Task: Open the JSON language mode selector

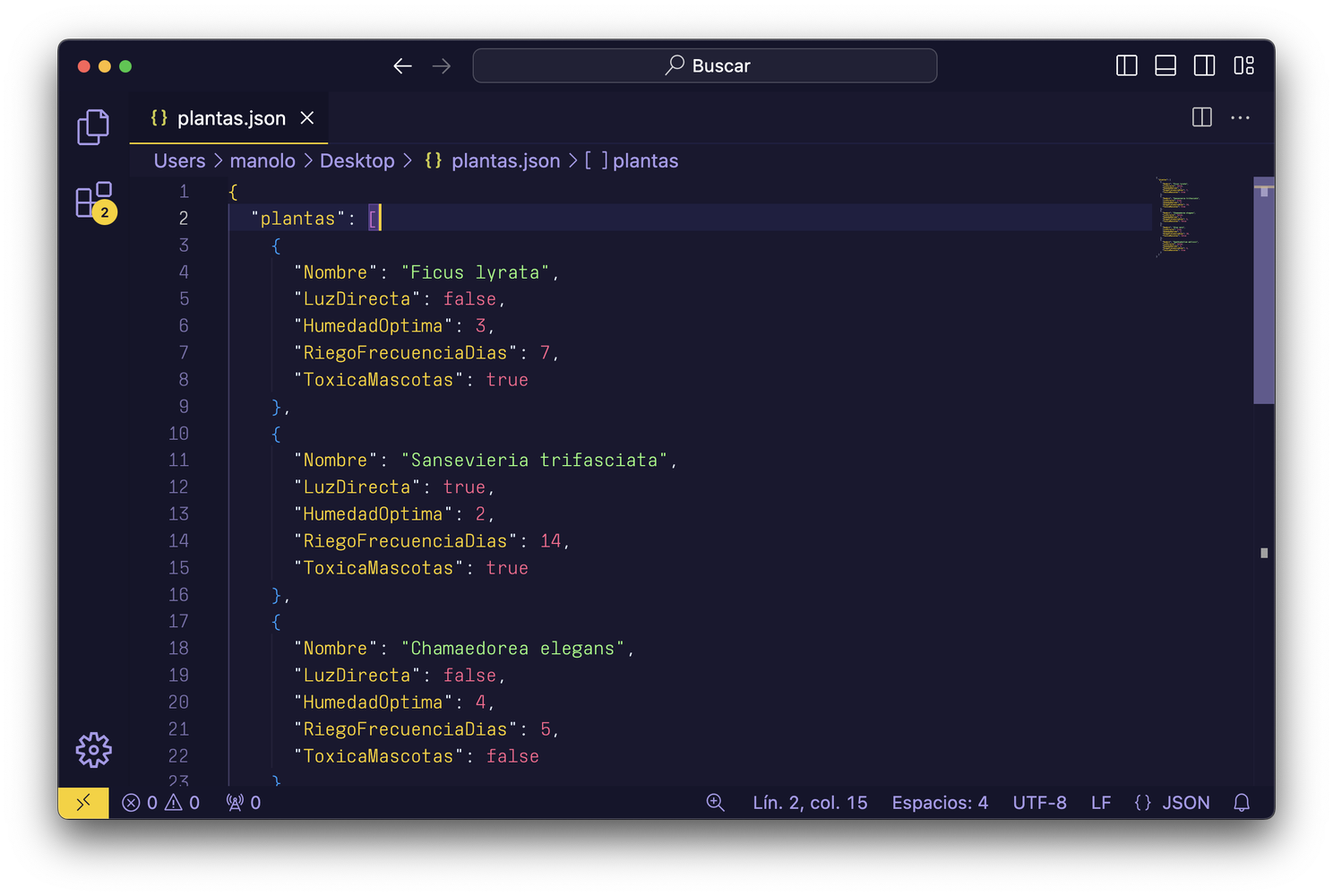Action: [x=1174, y=803]
